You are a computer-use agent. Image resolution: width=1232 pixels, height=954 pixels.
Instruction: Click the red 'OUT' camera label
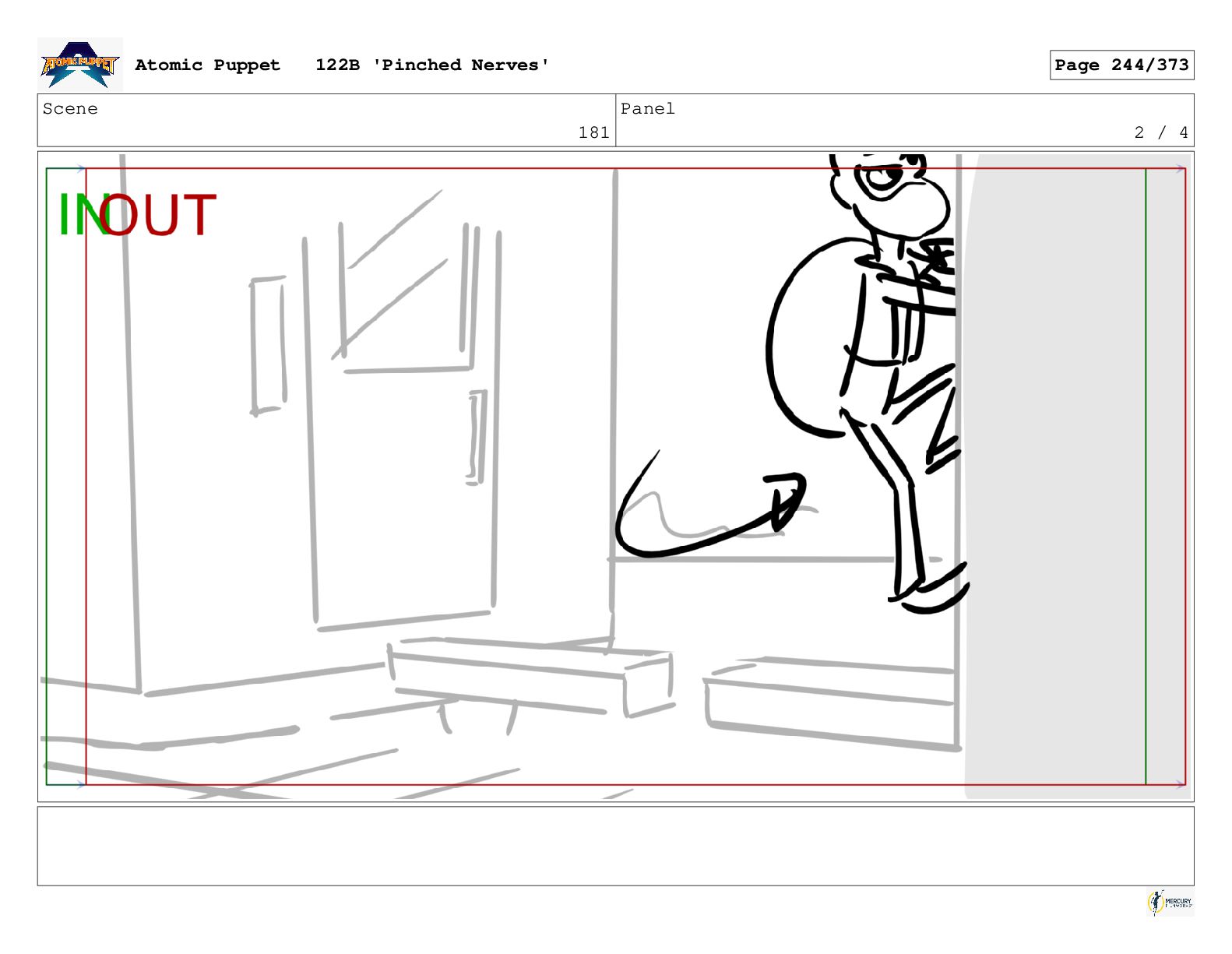click(158, 215)
